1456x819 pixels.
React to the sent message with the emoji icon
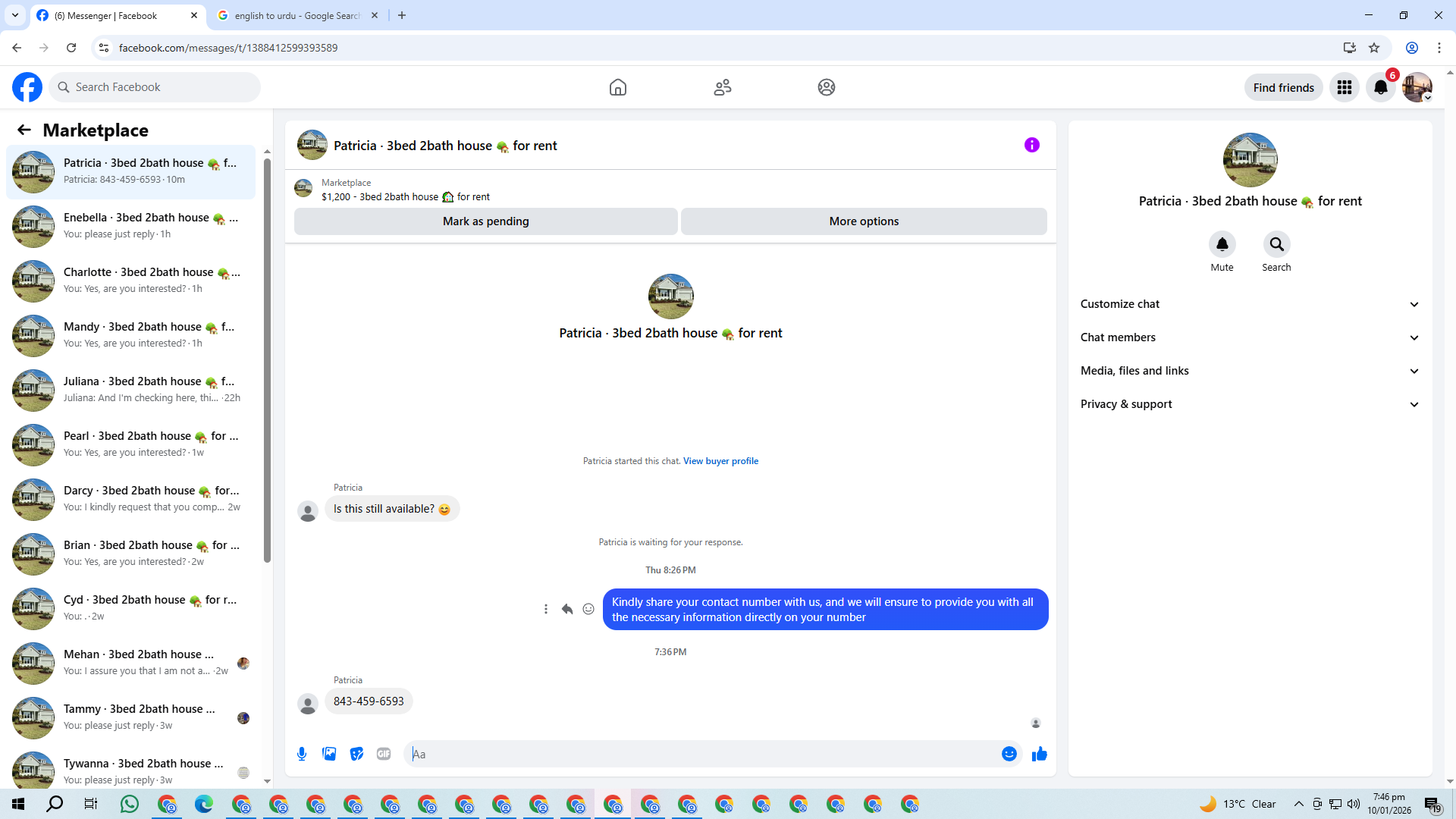(x=588, y=609)
